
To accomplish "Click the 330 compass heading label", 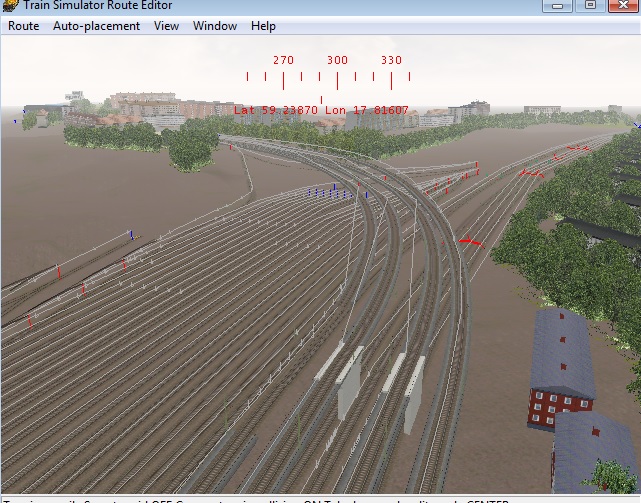I will click(x=391, y=60).
